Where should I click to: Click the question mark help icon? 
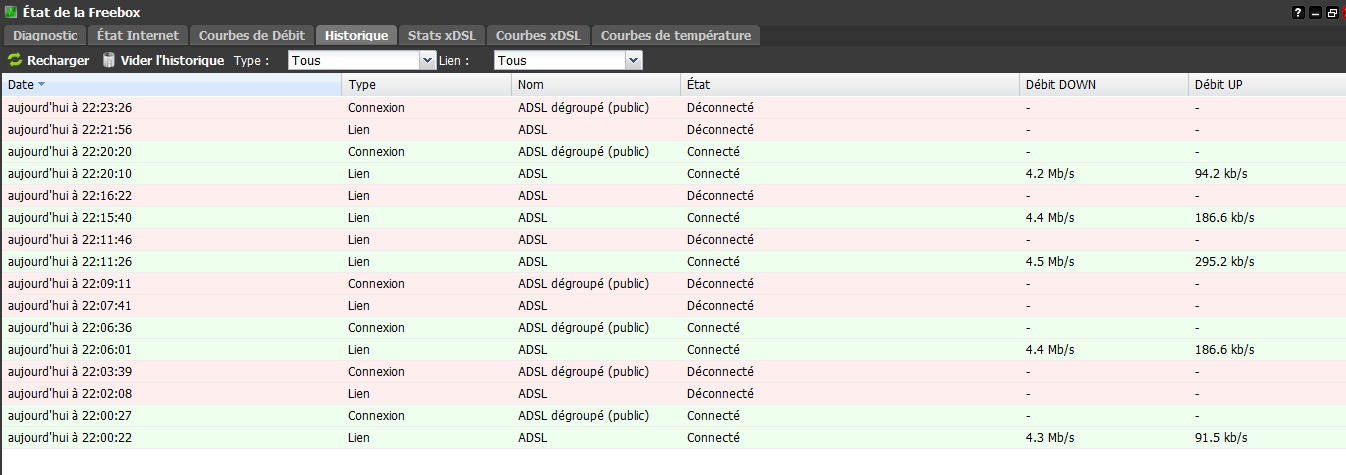pyautogui.click(x=1298, y=12)
